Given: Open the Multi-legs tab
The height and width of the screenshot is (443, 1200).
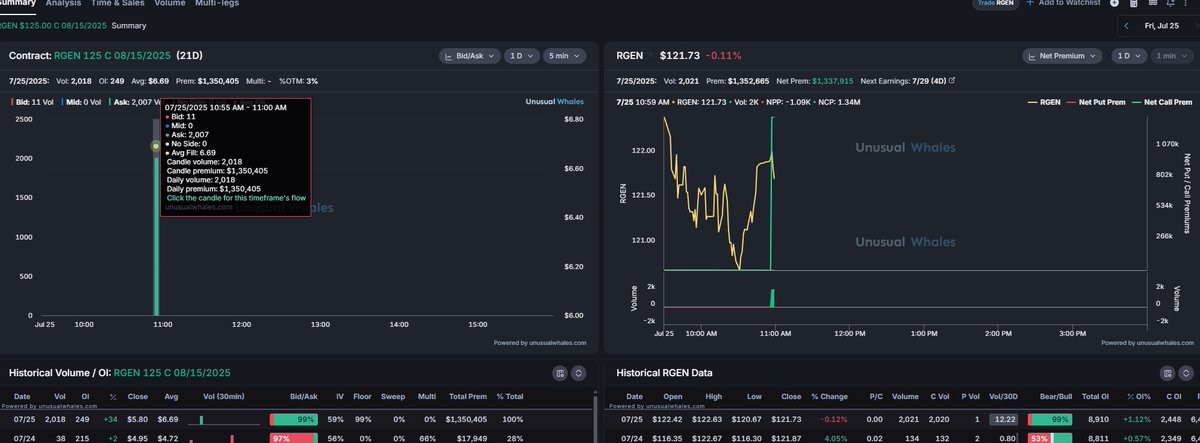Looking at the screenshot, I should [217, 3].
